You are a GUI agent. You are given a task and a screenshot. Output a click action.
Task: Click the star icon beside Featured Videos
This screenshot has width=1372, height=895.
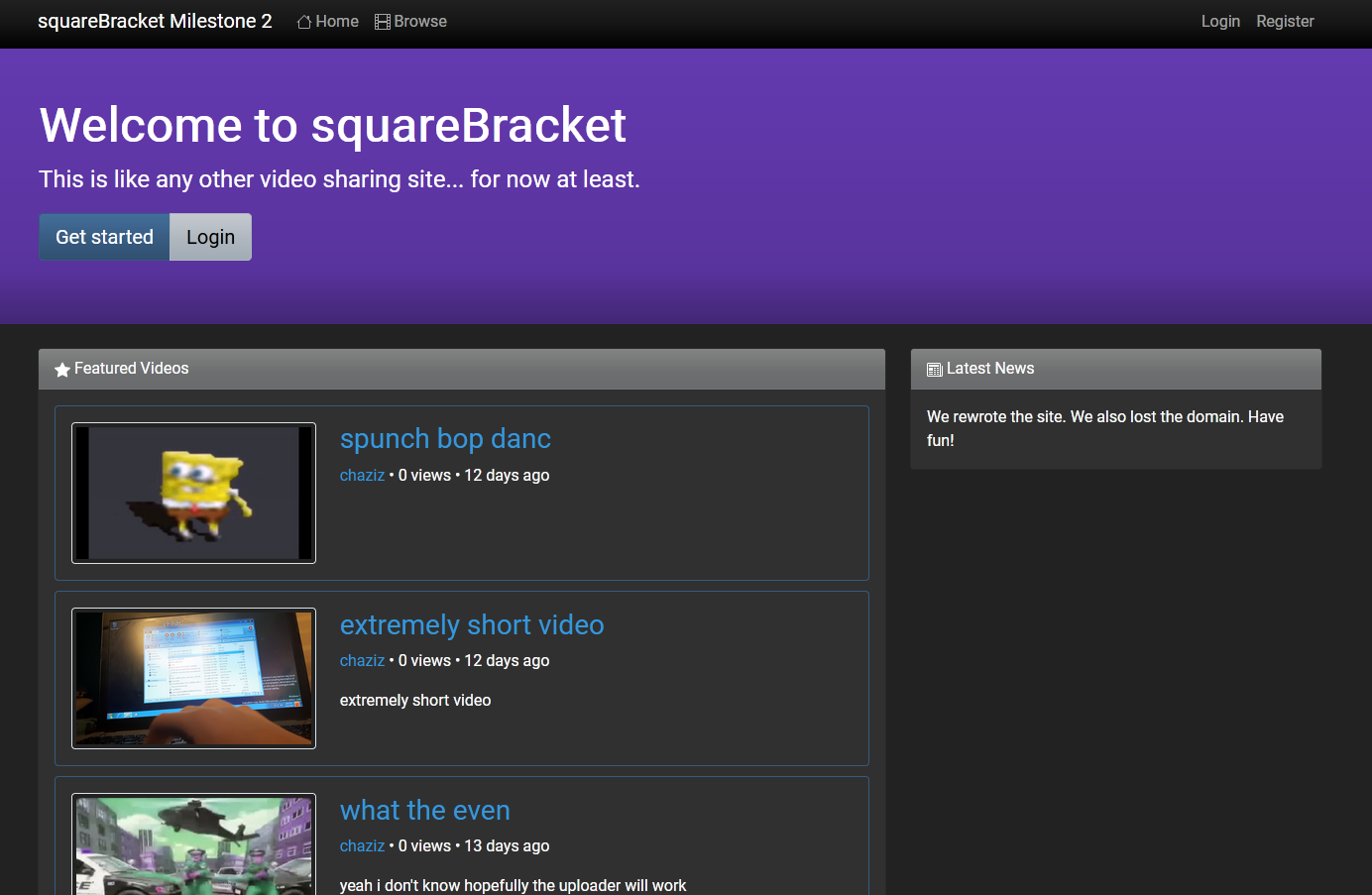pyautogui.click(x=62, y=369)
